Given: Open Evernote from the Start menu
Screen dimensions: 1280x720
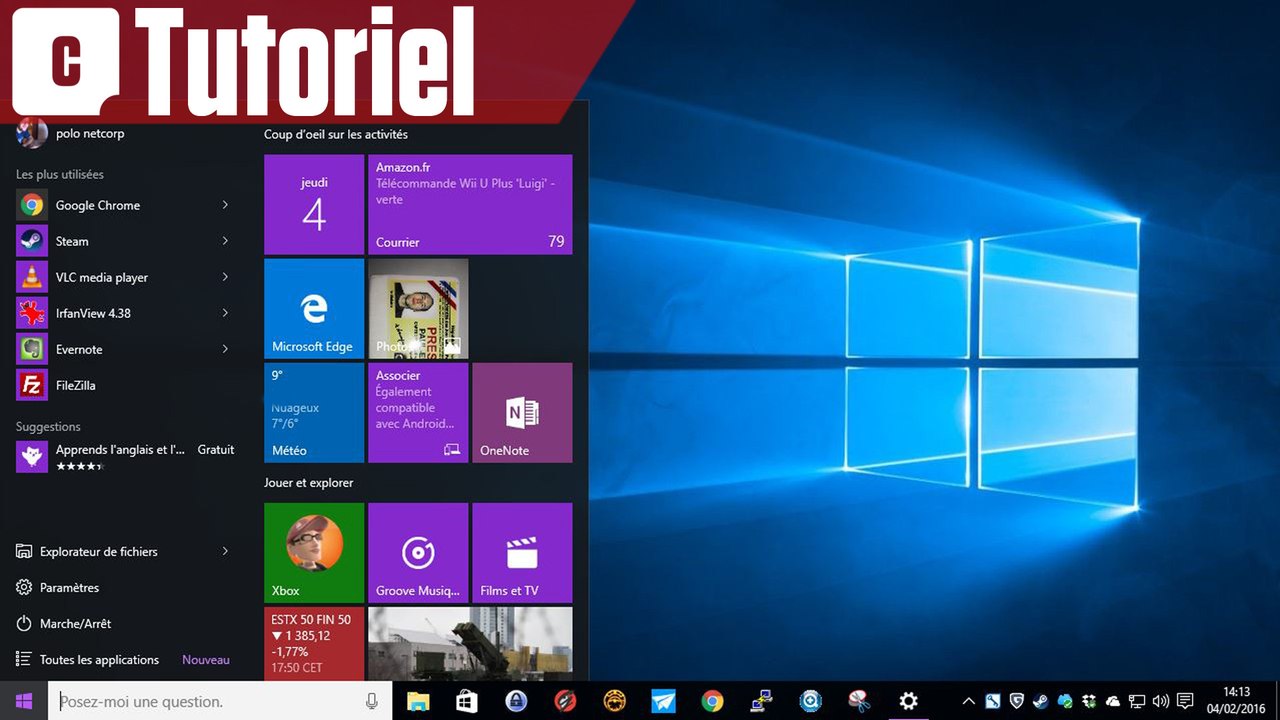Looking at the screenshot, I should point(124,349).
